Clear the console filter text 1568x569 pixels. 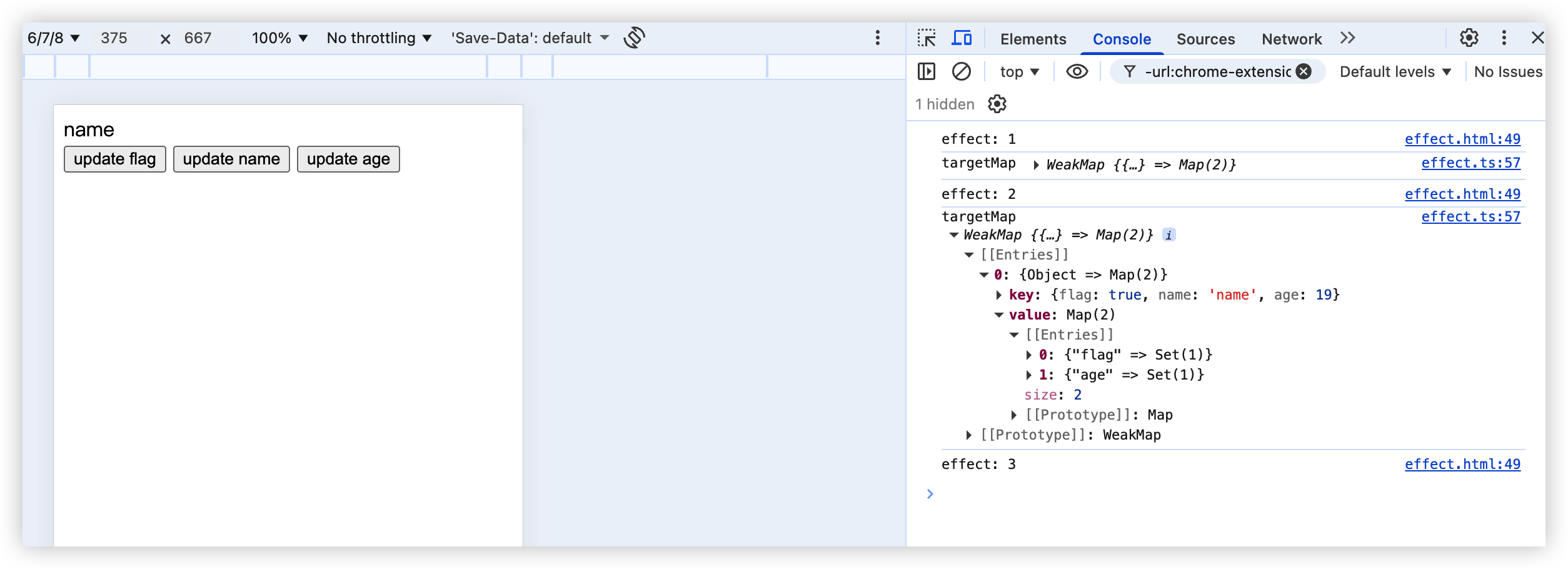[1304, 72]
